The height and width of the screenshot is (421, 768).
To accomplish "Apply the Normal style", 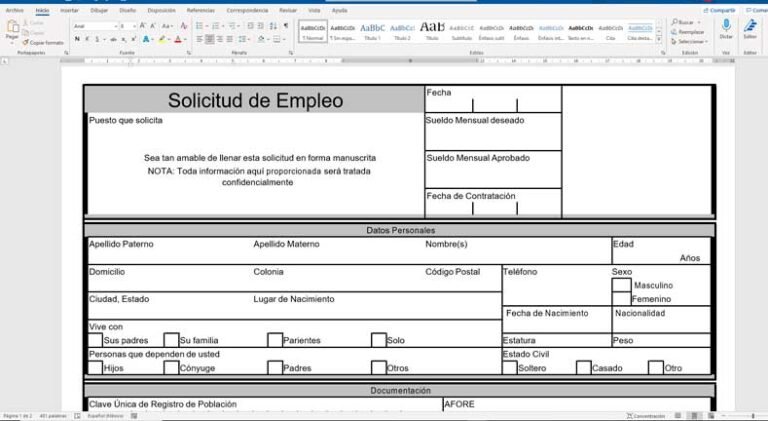I will click(313, 31).
